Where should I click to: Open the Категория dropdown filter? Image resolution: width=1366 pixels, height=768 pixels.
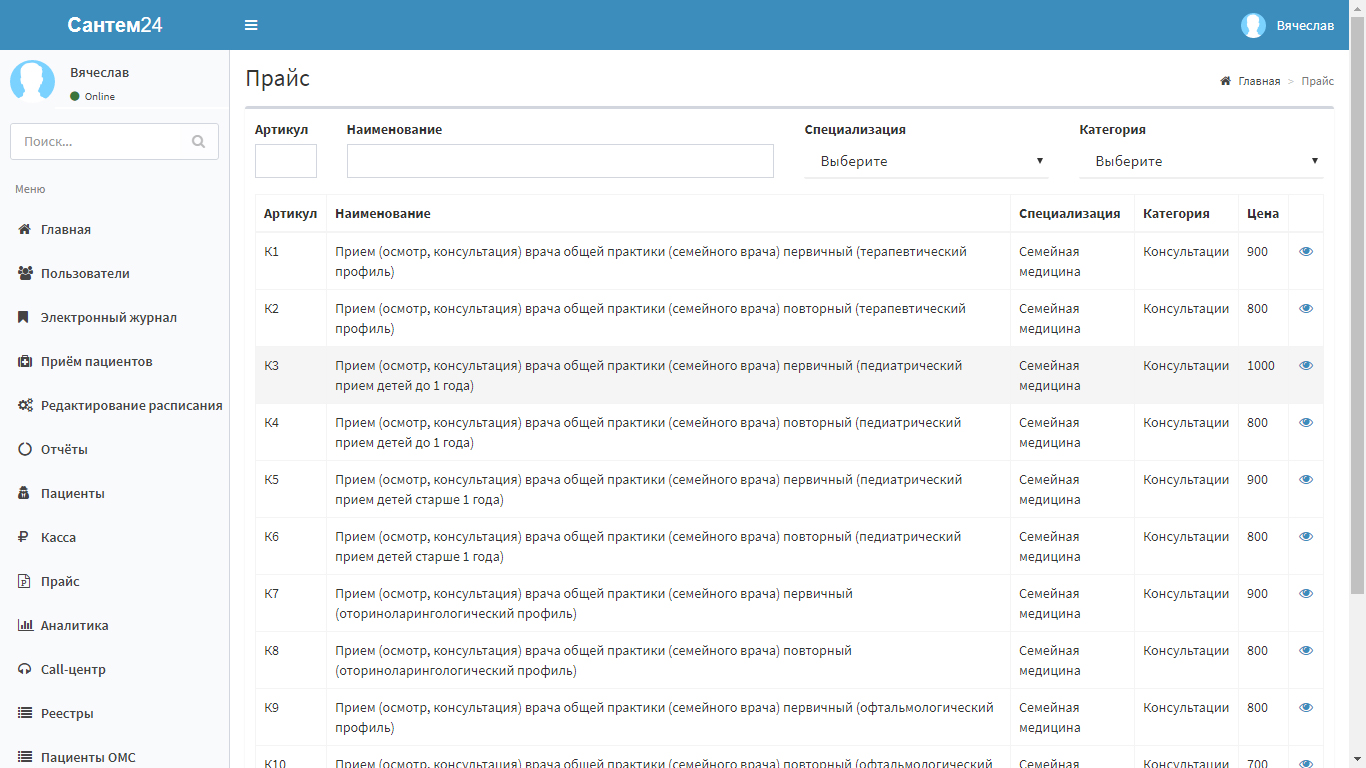pos(1201,161)
